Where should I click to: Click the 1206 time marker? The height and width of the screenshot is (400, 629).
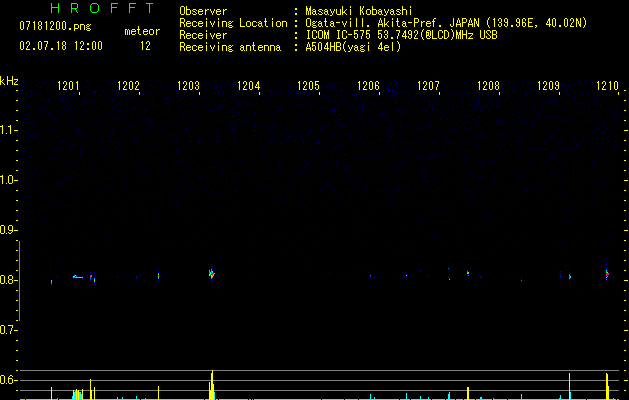pyautogui.click(x=369, y=86)
